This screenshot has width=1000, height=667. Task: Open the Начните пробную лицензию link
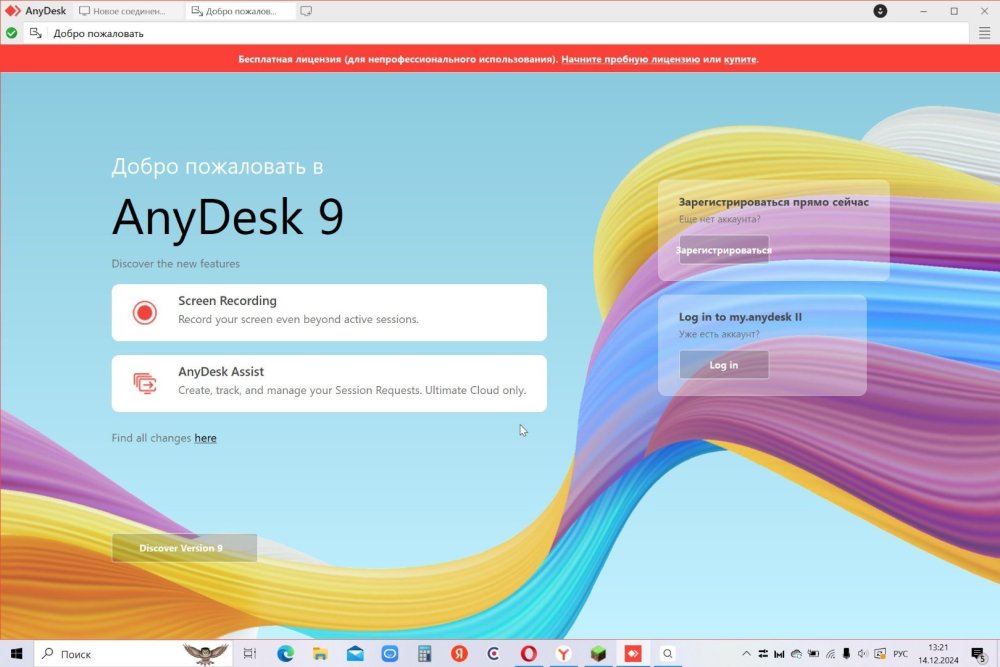coord(630,59)
